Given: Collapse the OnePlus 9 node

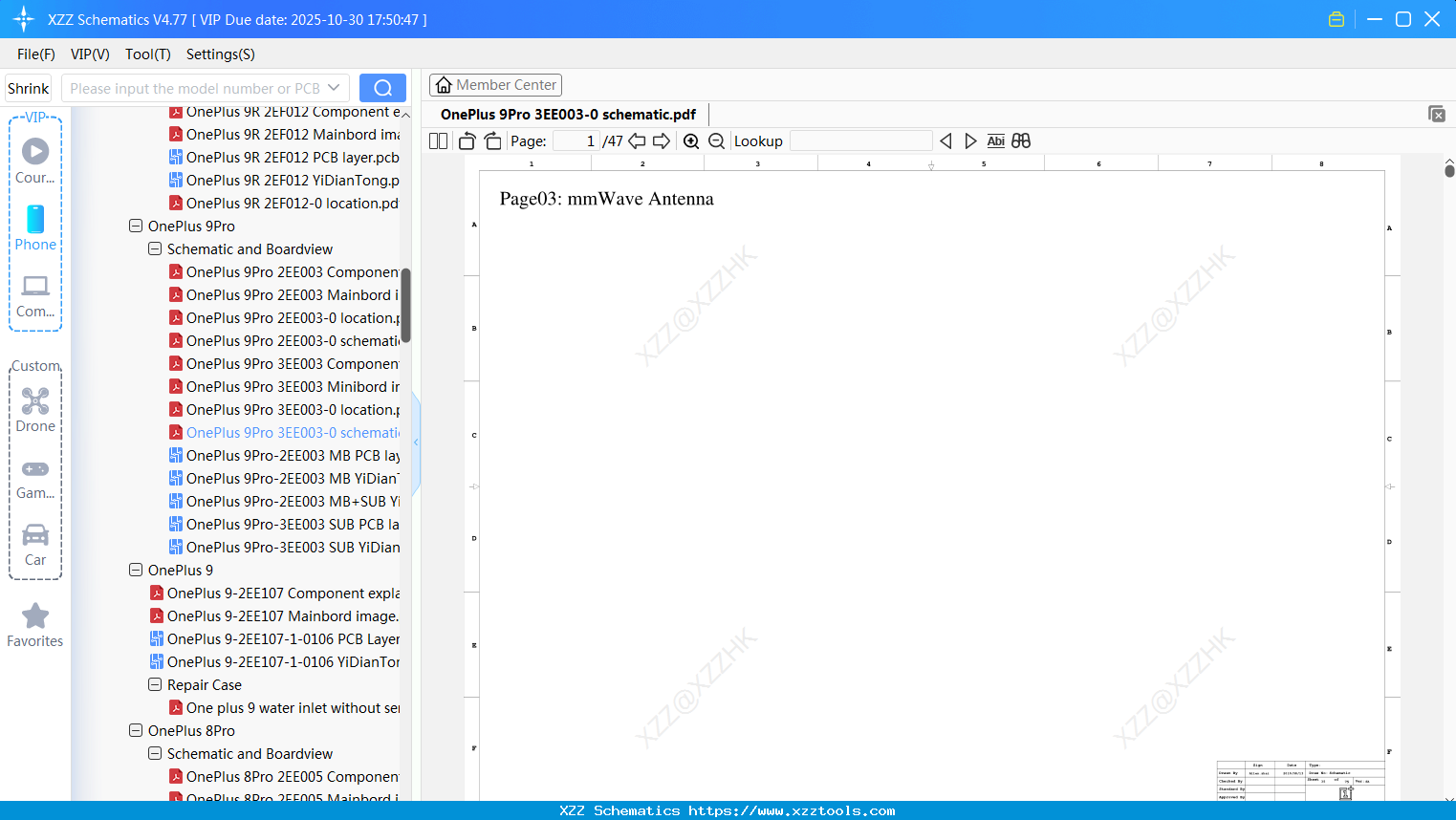Looking at the screenshot, I should pyautogui.click(x=136, y=571).
